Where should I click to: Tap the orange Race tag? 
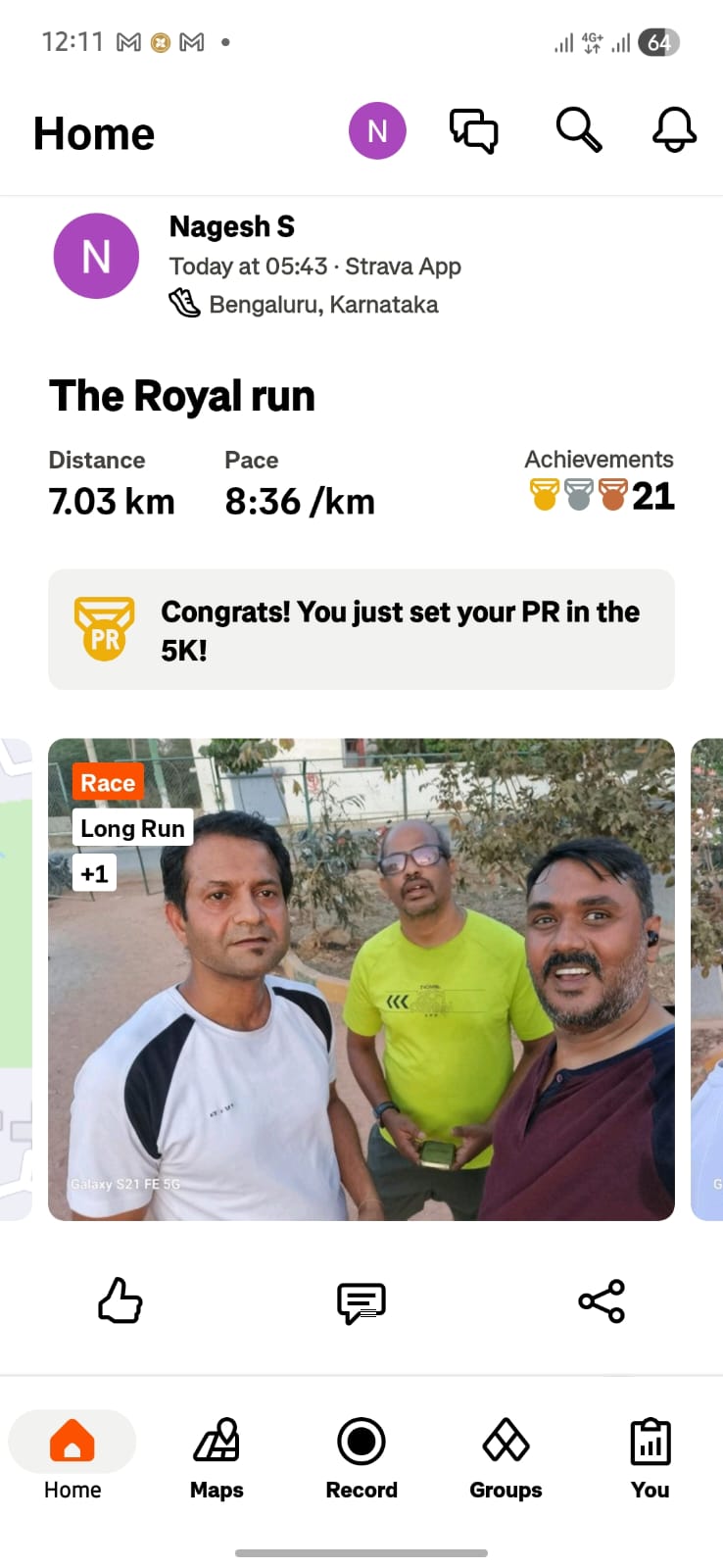pos(108,782)
